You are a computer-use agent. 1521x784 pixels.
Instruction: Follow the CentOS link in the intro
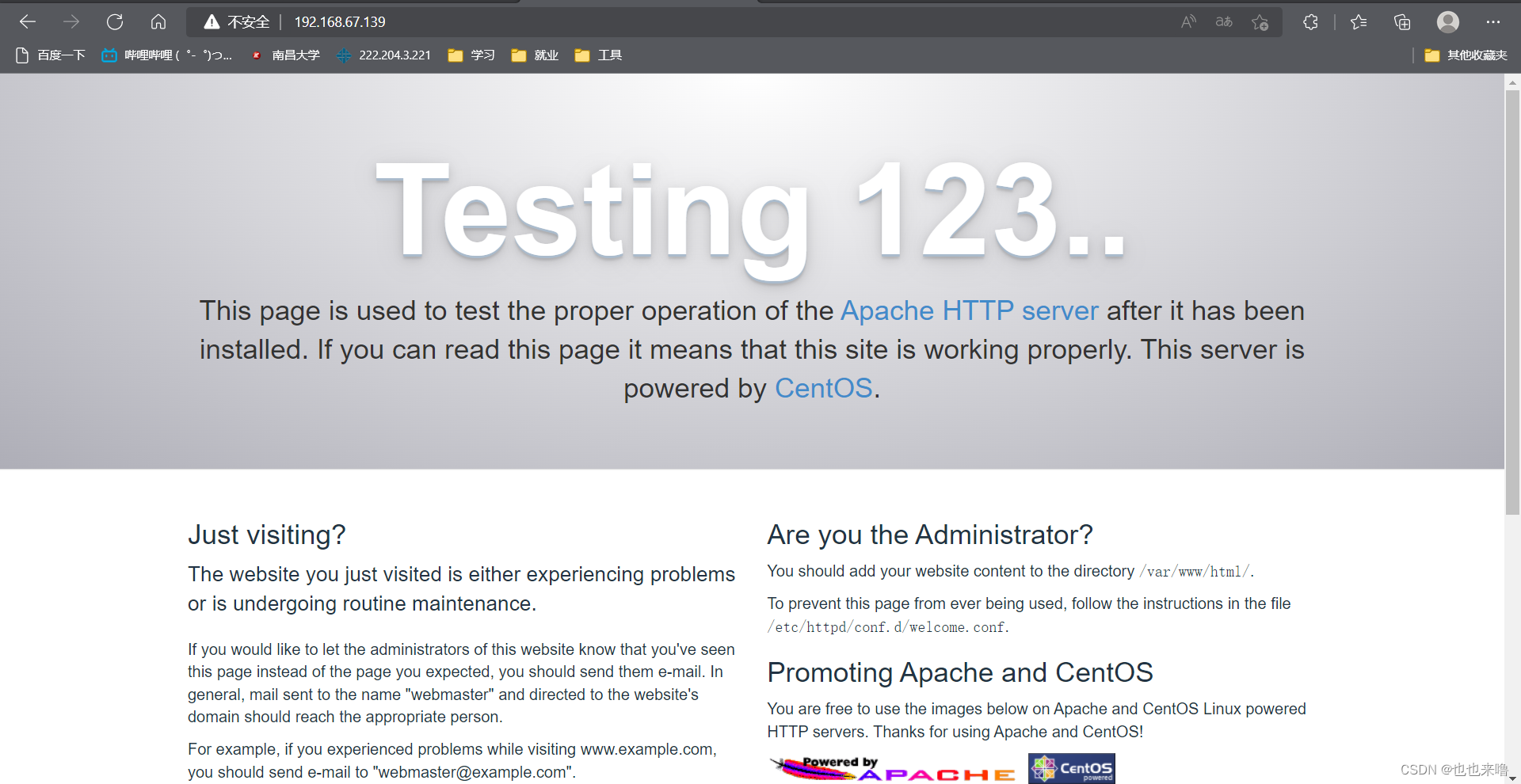click(824, 389)
